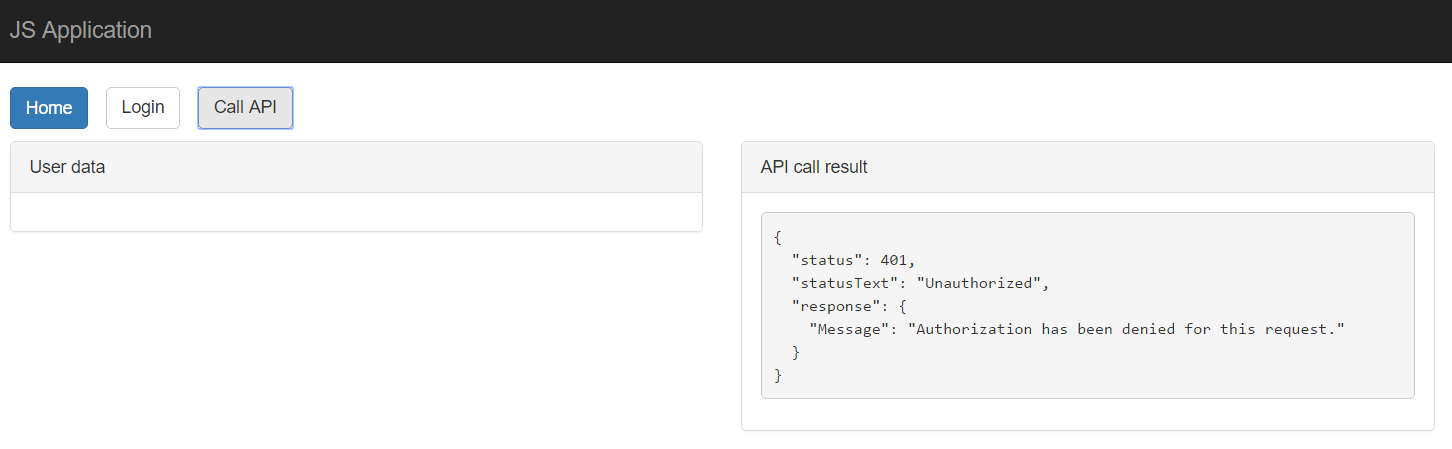Click the API call result panel heading

click(1088, 167)
